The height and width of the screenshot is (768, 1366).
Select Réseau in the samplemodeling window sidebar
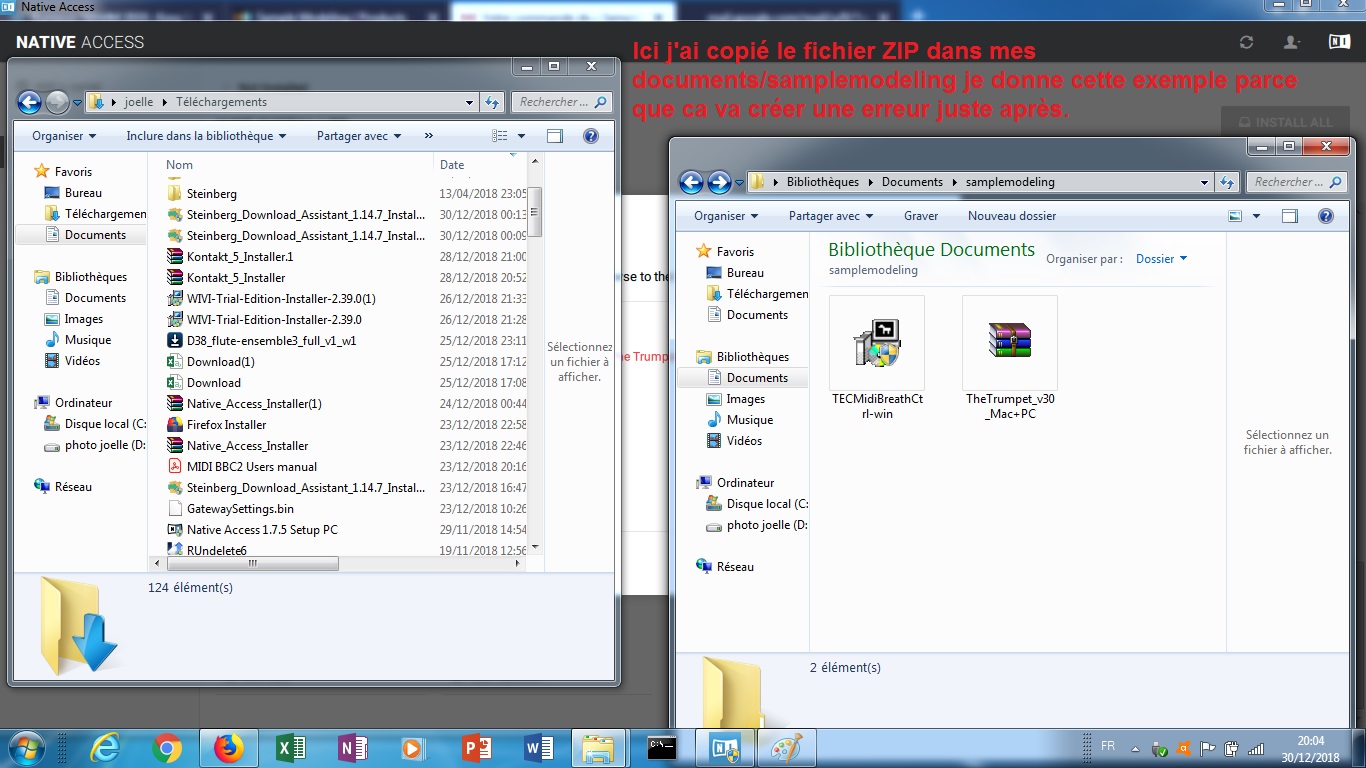coord(735,567)
